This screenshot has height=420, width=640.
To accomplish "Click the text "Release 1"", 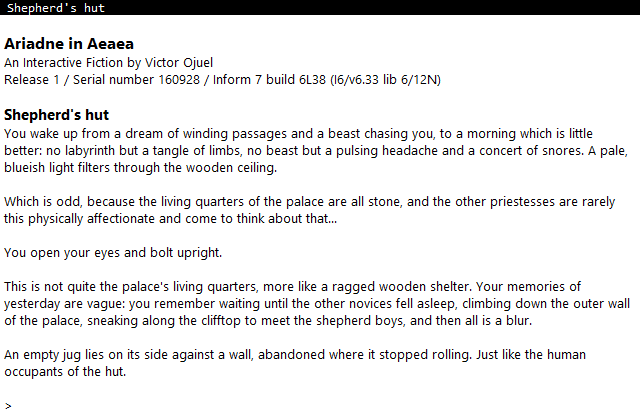I will [x=32, y=80].
